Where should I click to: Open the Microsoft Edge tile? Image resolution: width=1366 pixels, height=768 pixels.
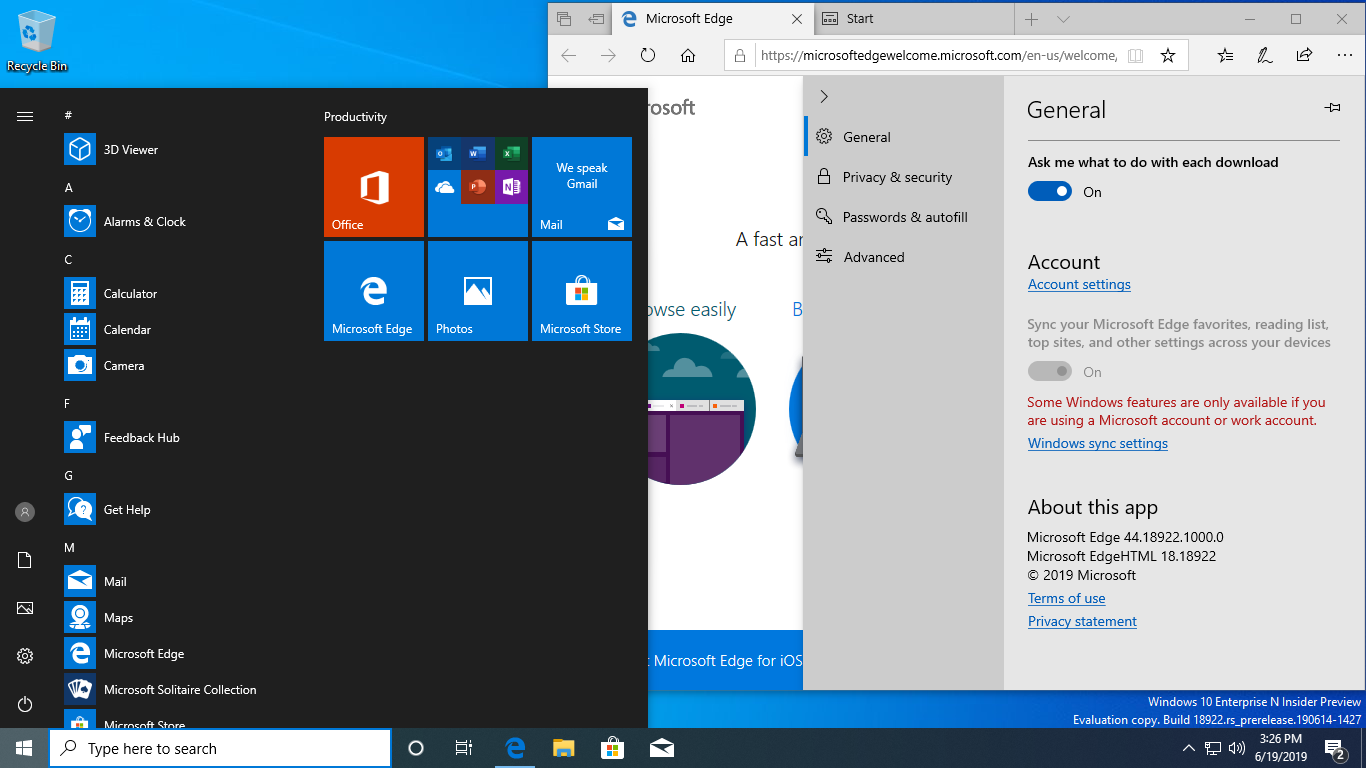(374, 291)
